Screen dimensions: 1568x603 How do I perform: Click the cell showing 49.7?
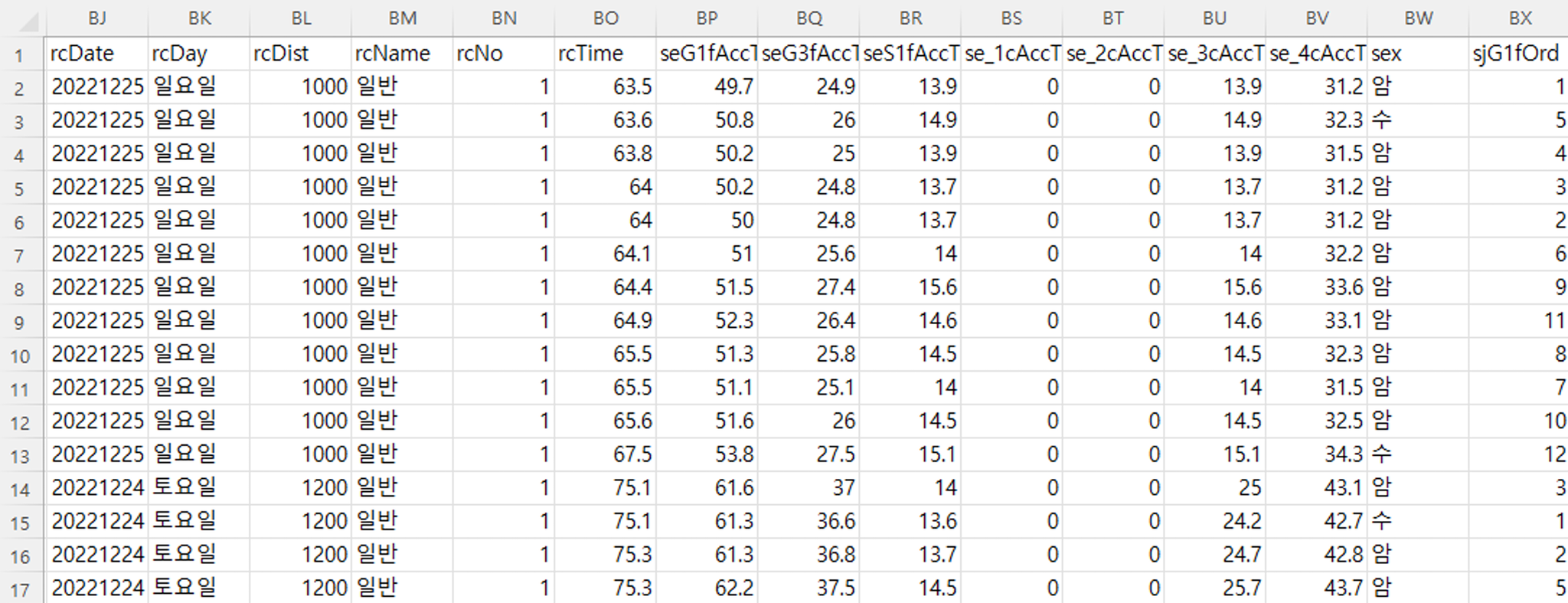(707, 87)
